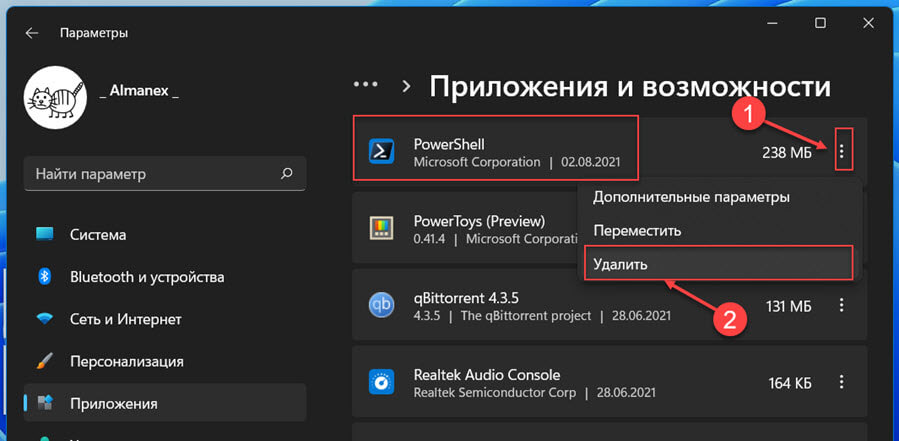Select the PowerToys (Preview) entry name
The height and width of the screenshot is (441, 899).
(x=479, y=221)
